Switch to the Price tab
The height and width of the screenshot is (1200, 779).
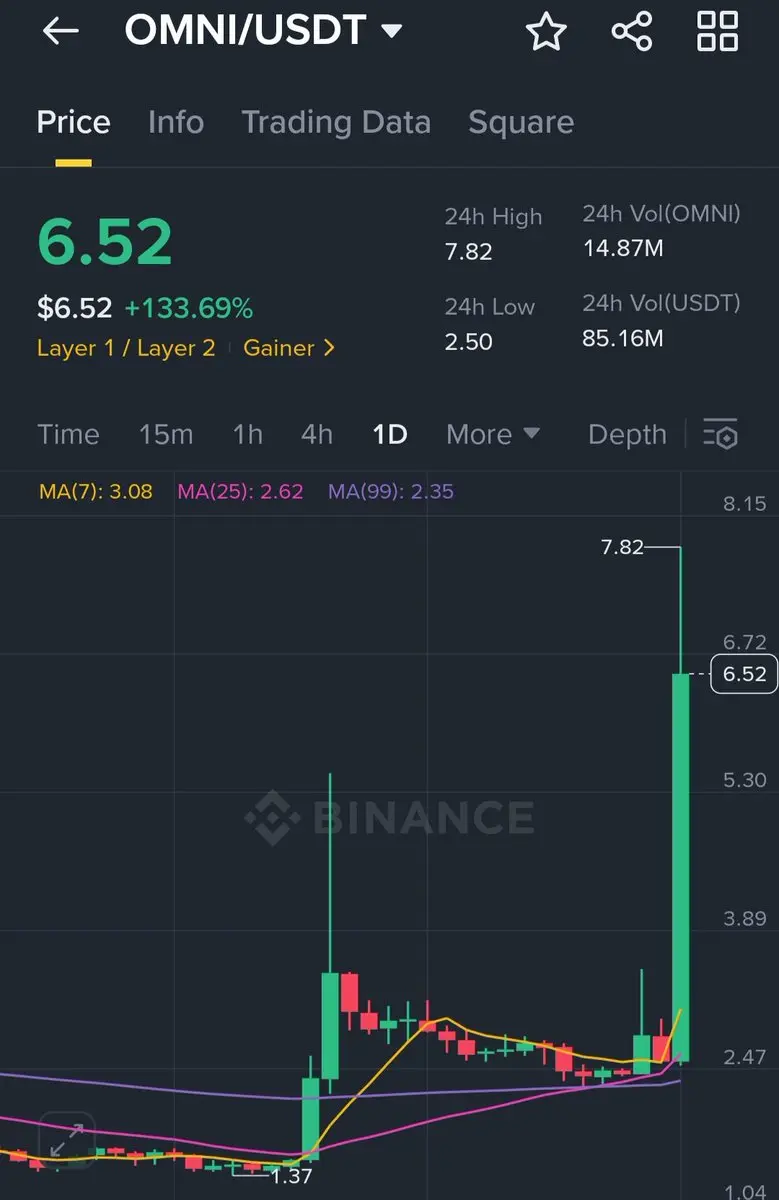point(74,122)
